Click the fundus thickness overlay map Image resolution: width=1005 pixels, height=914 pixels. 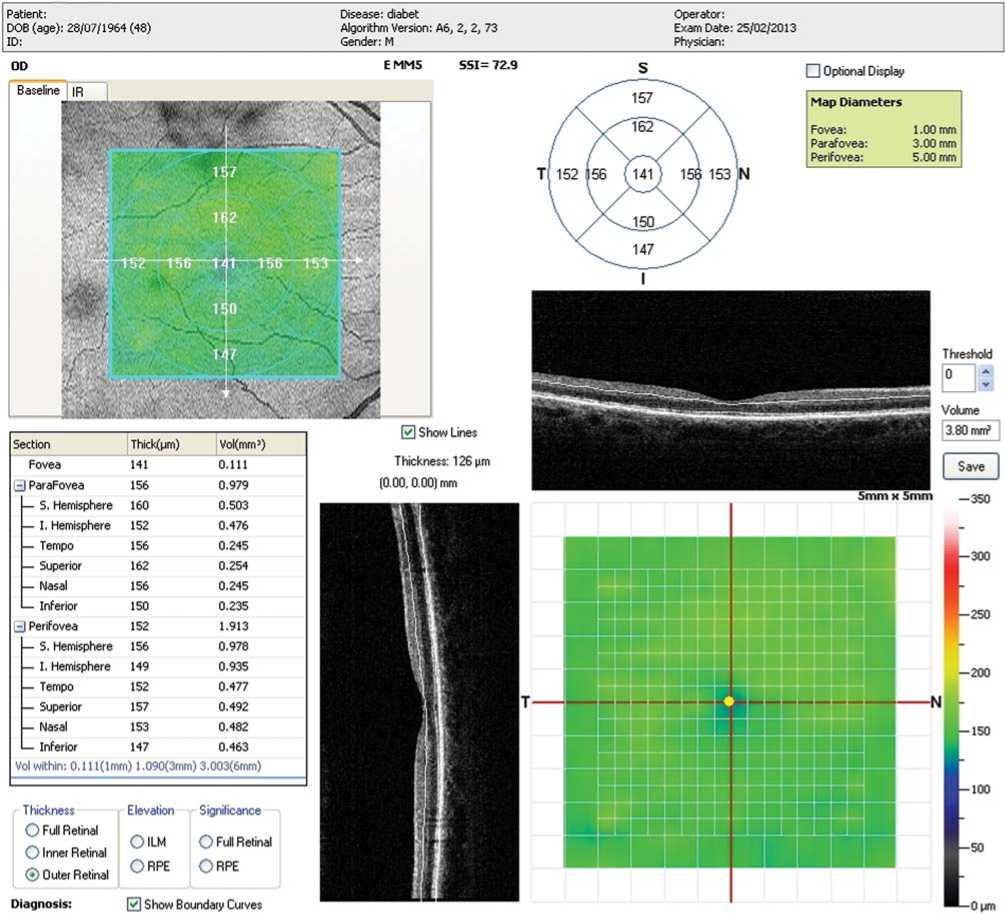(225, 264)
